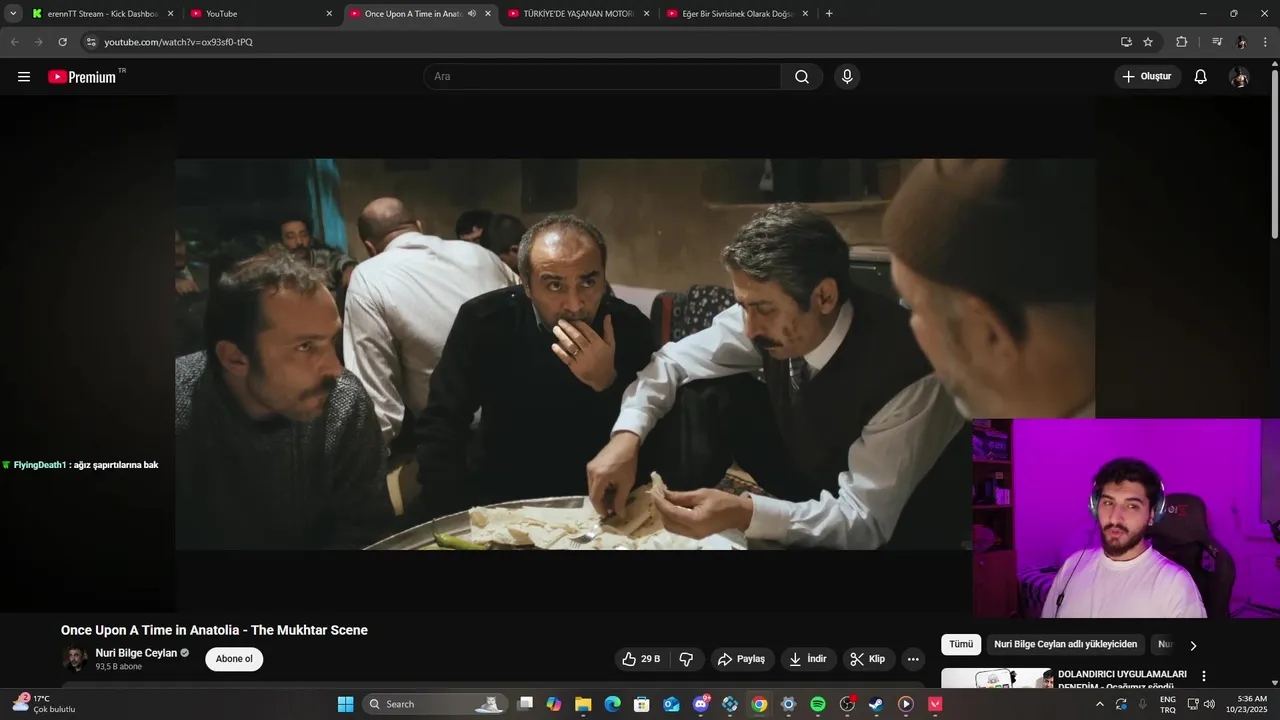Open the weather widget showing 17°C

pos(43,704)
